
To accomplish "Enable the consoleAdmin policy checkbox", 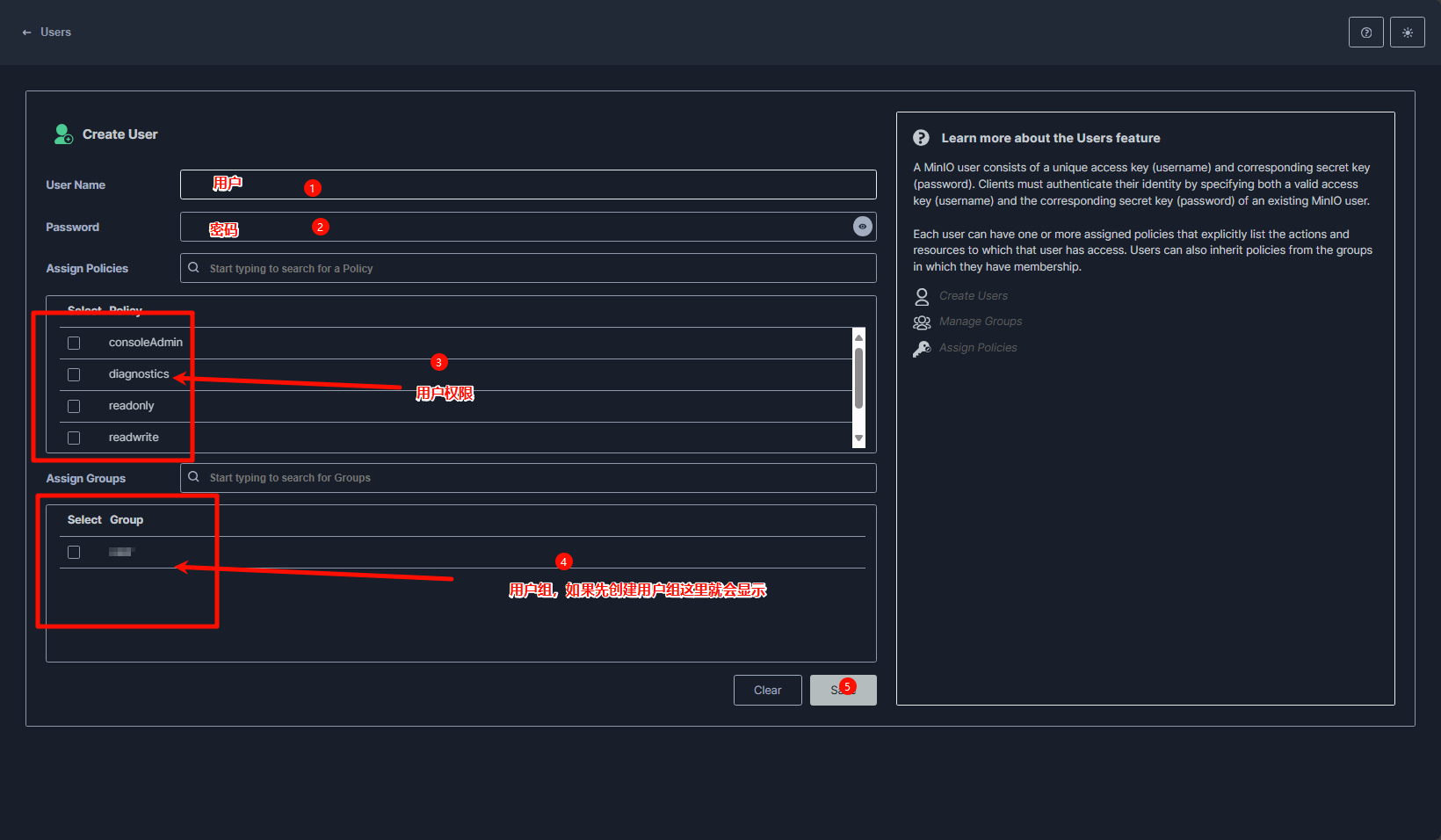I will point(74,343).
